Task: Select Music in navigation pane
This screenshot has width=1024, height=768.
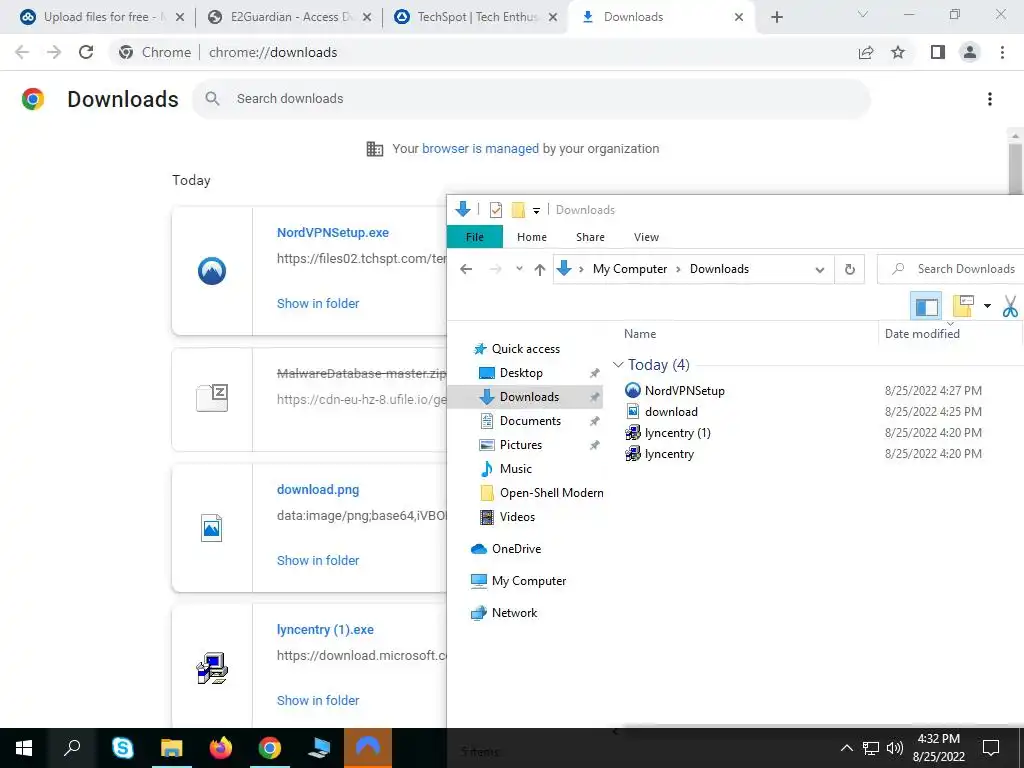Action: coord(515,469)
